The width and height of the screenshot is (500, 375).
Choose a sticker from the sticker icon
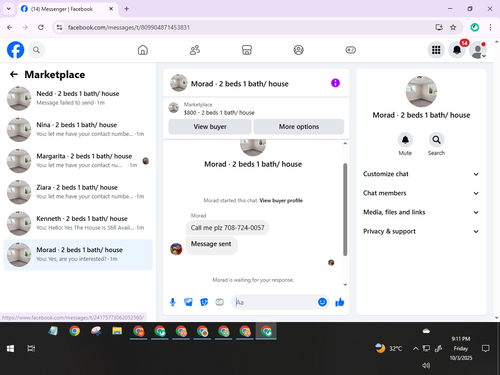[204, 302]
